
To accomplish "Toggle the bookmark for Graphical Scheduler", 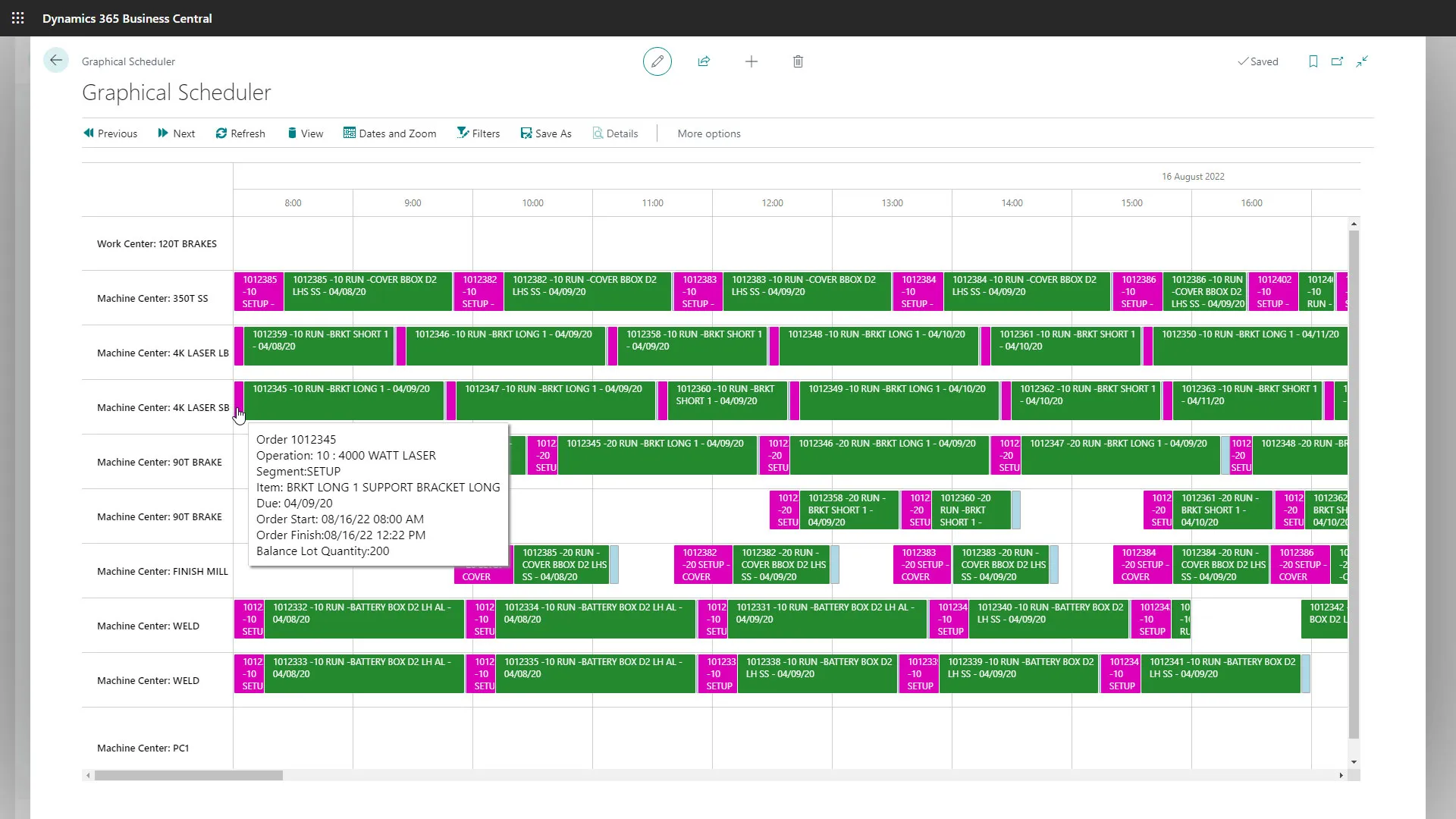I will tap(1313, 61).
